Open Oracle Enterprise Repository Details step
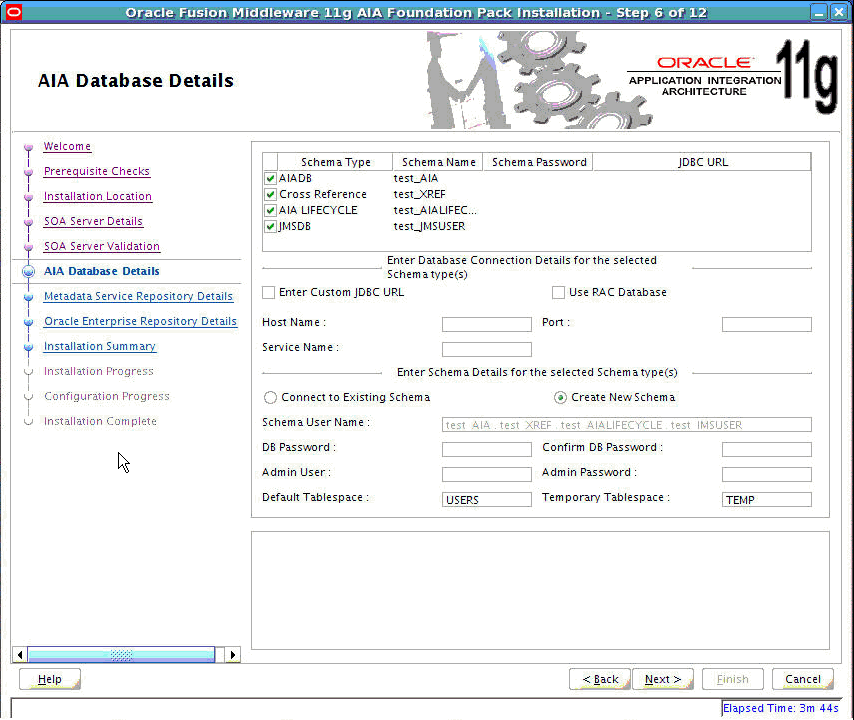Viewport: 854px width, 720px height. 141,322
